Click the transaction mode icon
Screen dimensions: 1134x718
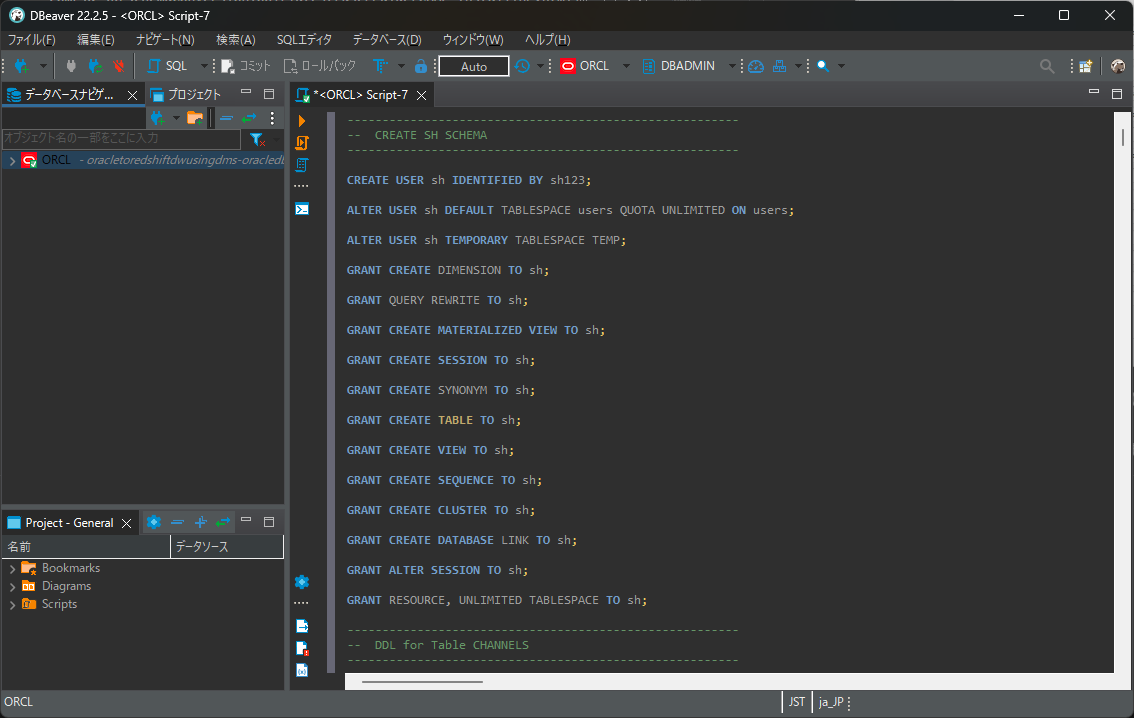[x=380, y=66]
